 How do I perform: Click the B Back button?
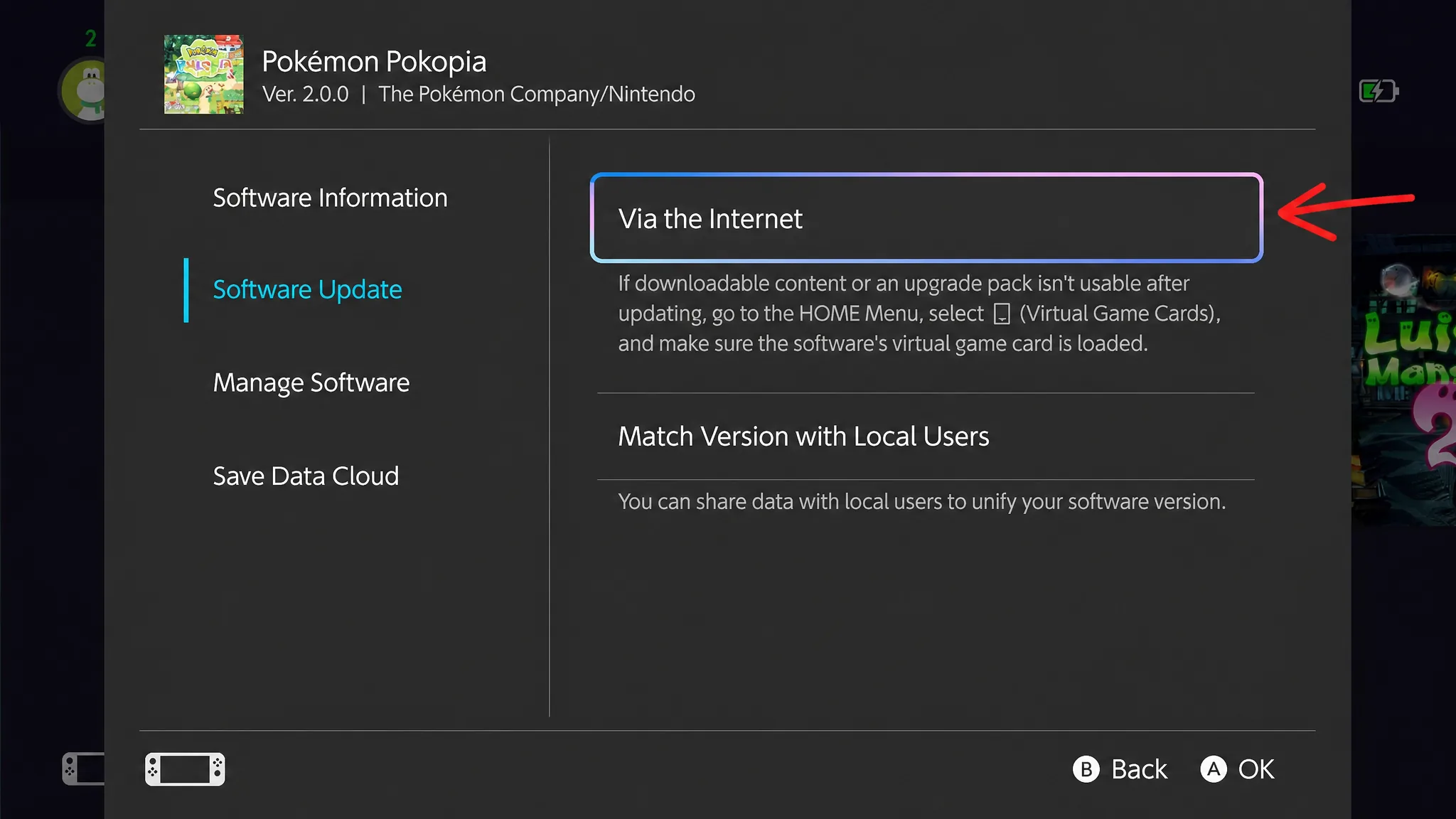(1120, 769)
